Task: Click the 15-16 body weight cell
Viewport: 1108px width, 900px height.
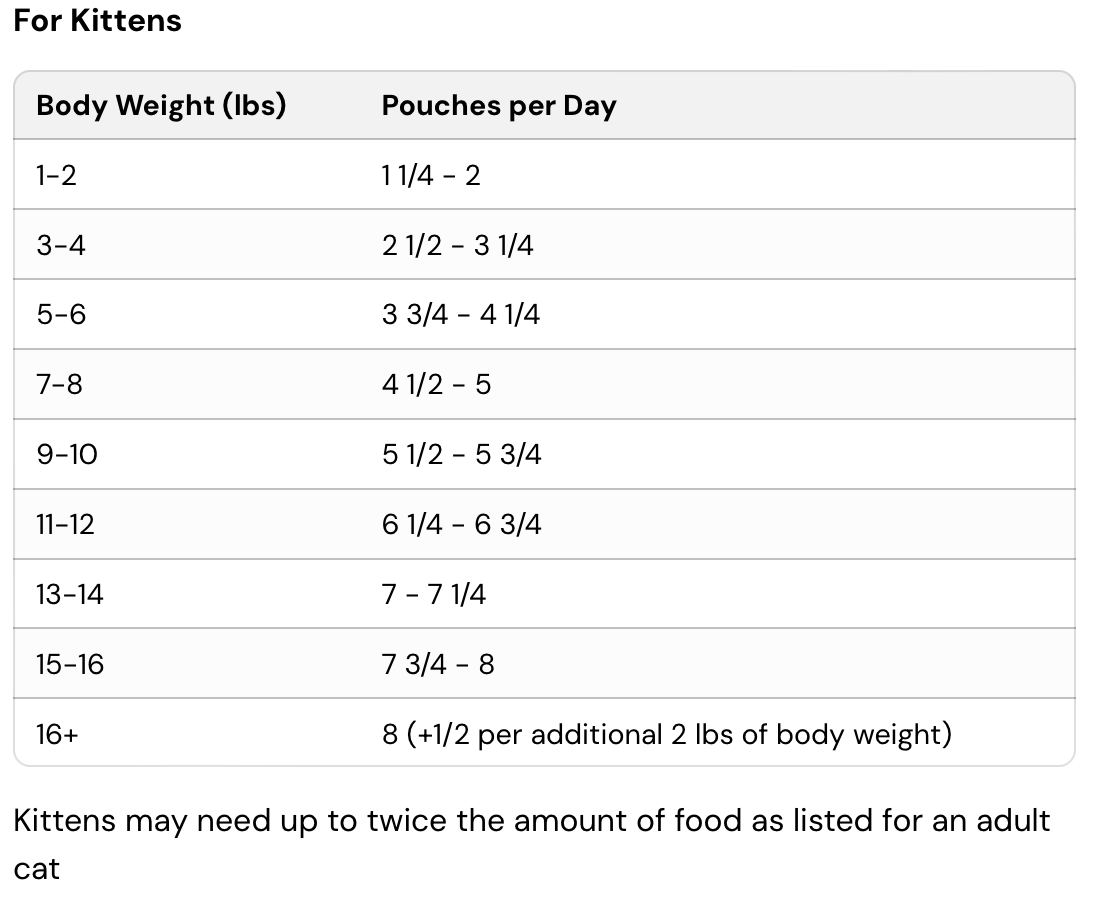Action: (69, 664)
